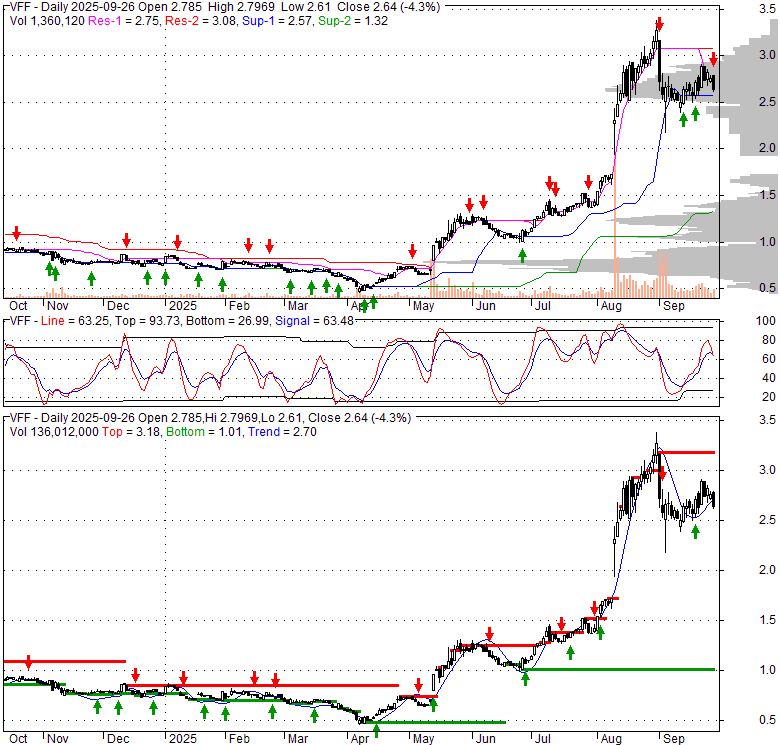780x745 pixels.
Task: Click the Vol 1,360,120 value
Action: 47,21
